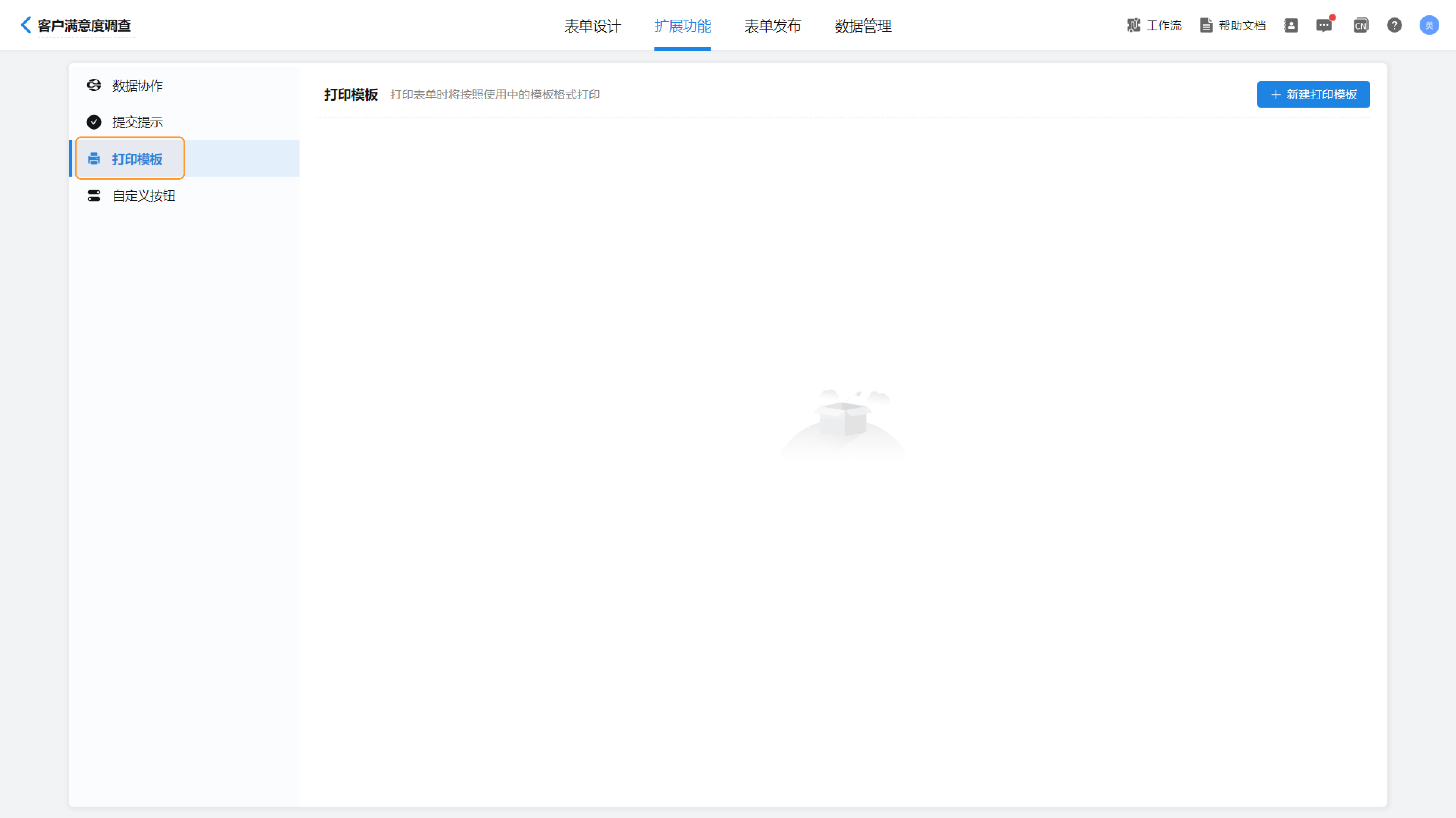This screenshot has height=818, width=1456.
Task: Click the 打印模板 printer icon
Action: click(94, 159)
